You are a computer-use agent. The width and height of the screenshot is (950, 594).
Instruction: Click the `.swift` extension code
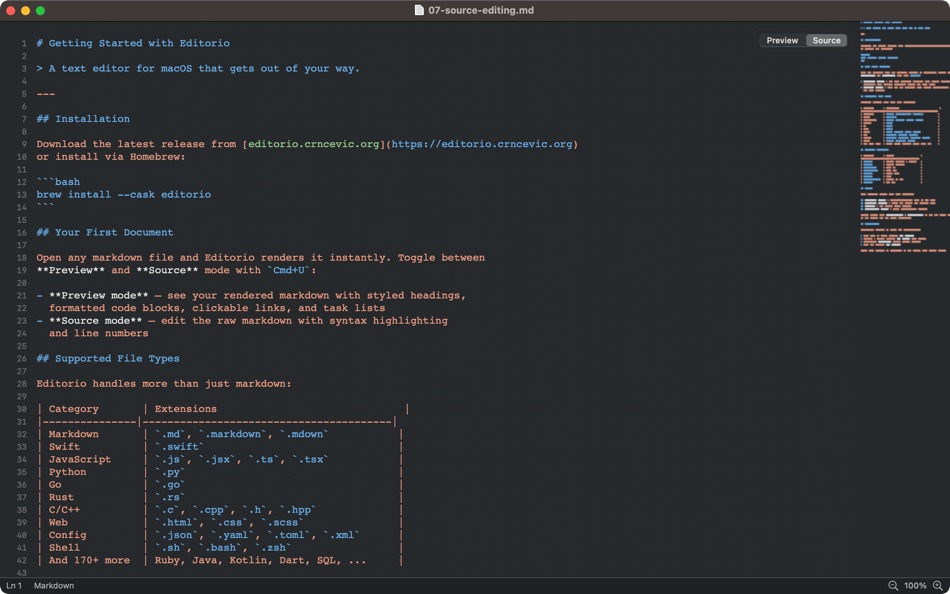click(179, 447)
